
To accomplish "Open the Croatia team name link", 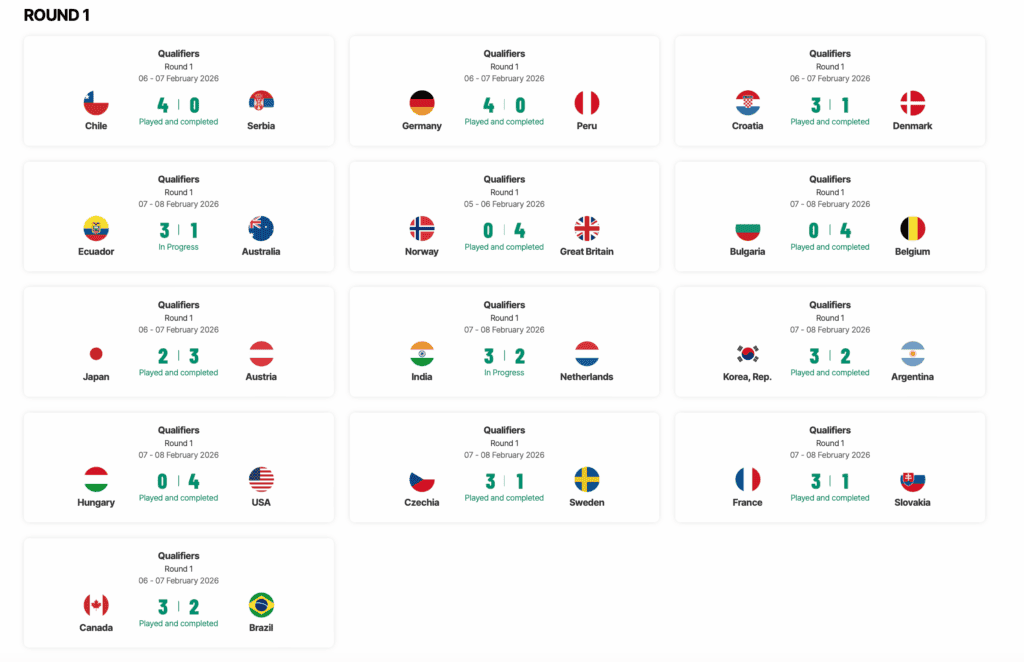I will (x=747, y=126).
